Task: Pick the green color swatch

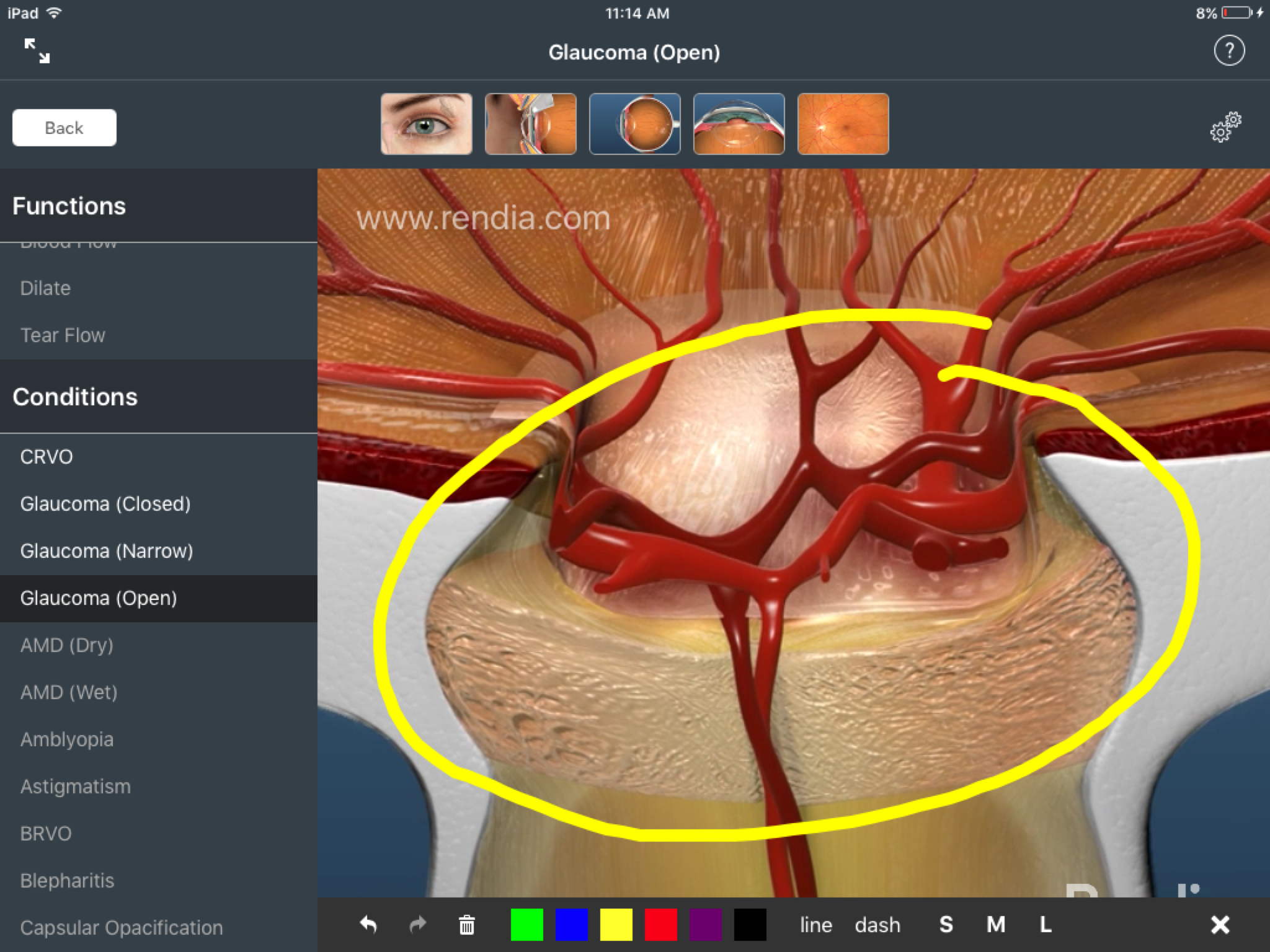Action: point(527,925)
